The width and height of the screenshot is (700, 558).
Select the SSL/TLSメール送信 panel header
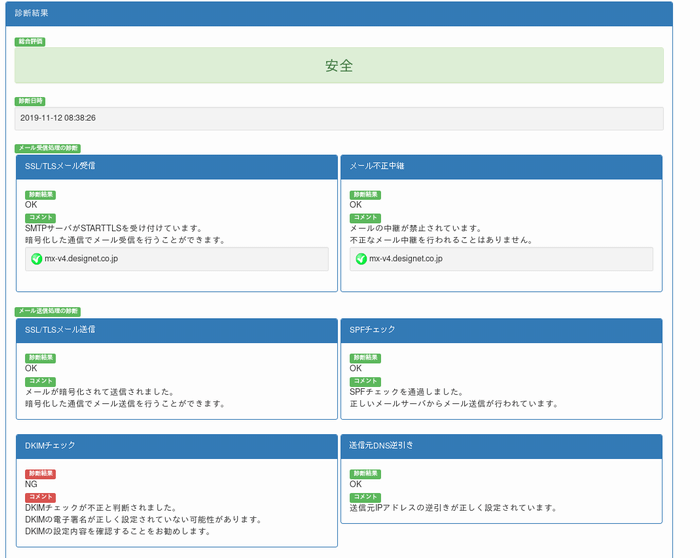pos(176,330)
